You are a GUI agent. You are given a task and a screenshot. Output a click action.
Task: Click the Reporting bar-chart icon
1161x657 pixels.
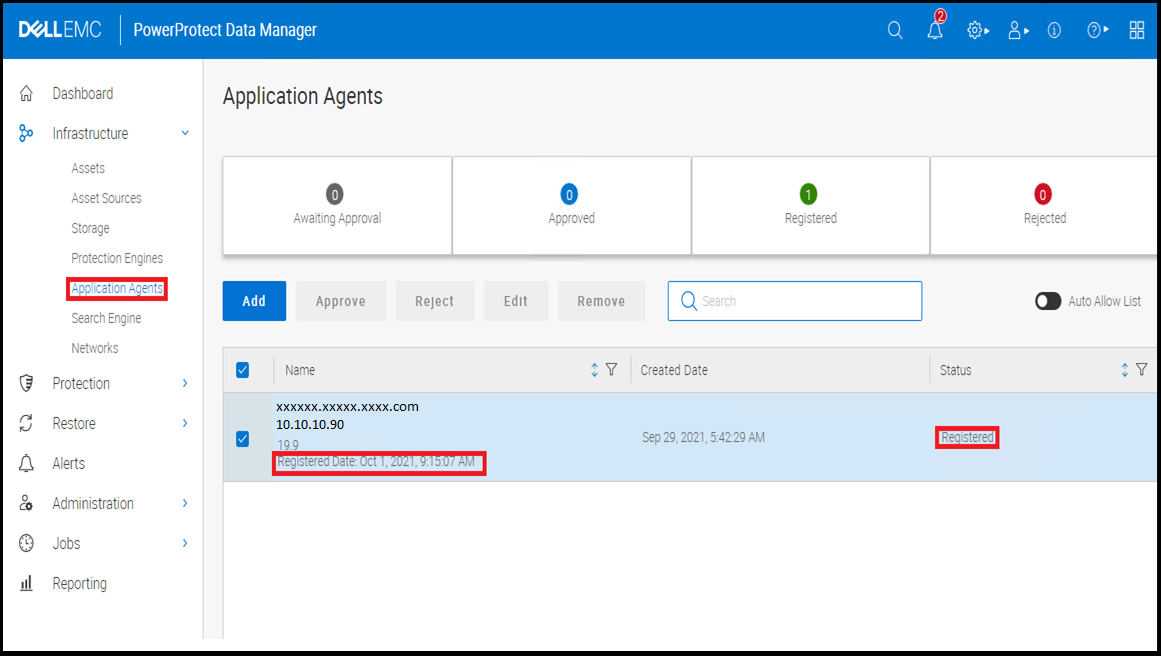(x=26, y=583)
